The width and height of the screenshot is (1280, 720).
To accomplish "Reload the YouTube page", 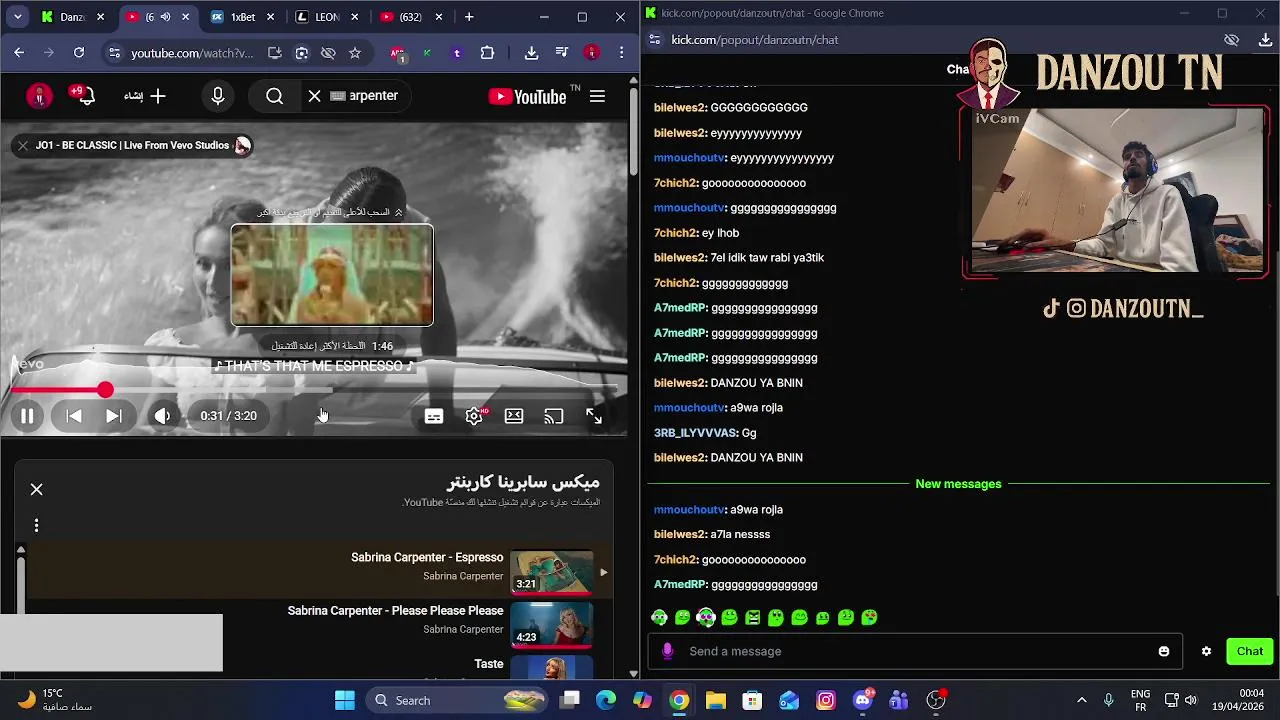I will (79, 53).
